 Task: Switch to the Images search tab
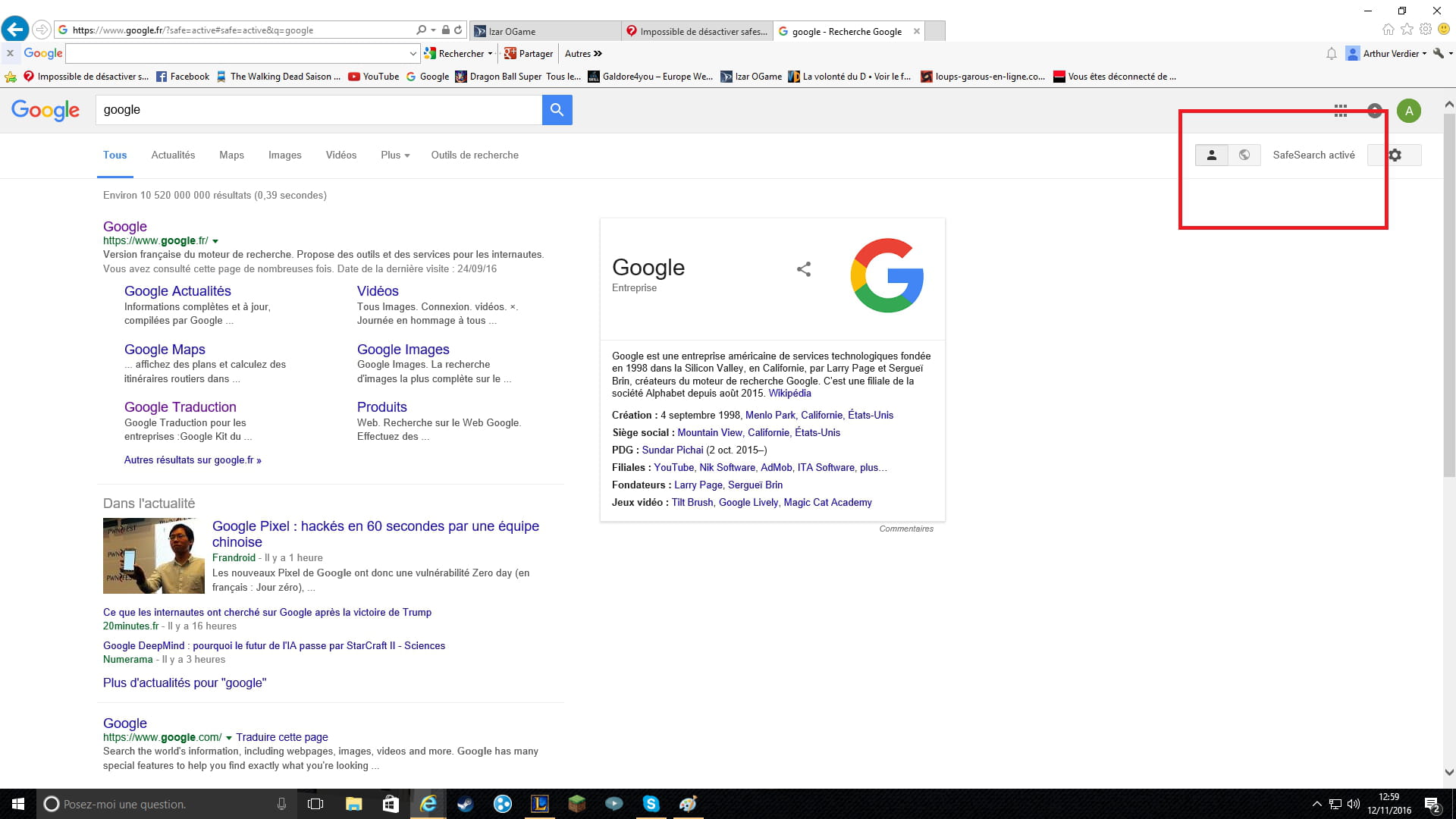284,155
